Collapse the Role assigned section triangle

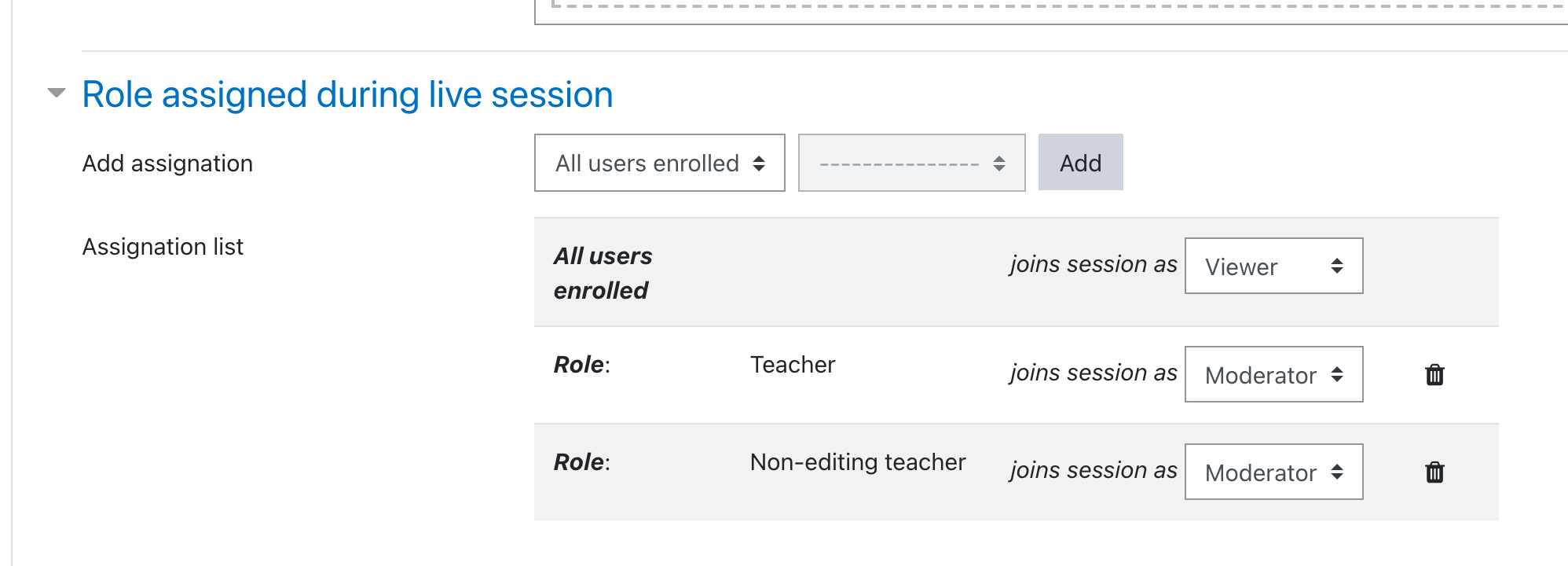point(57,93)
